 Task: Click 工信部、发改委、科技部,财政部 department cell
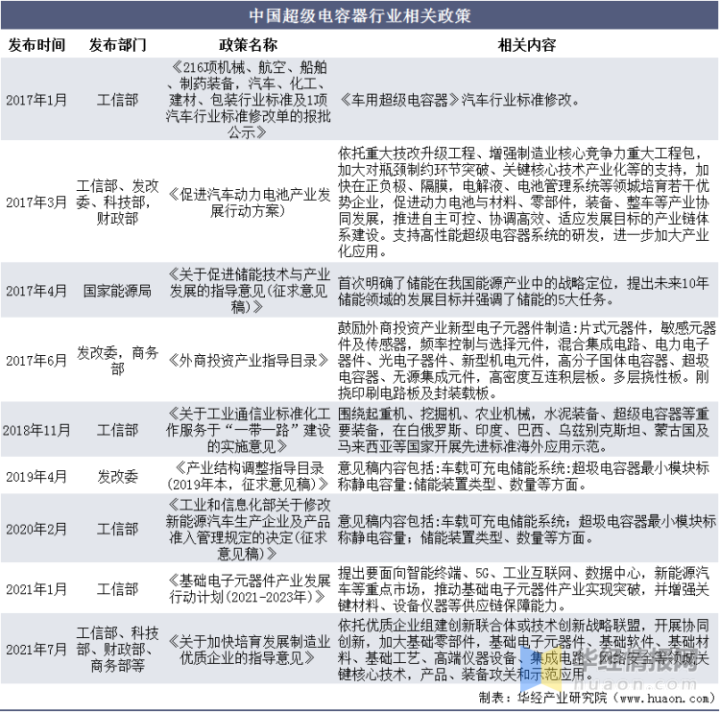point(118,202)
